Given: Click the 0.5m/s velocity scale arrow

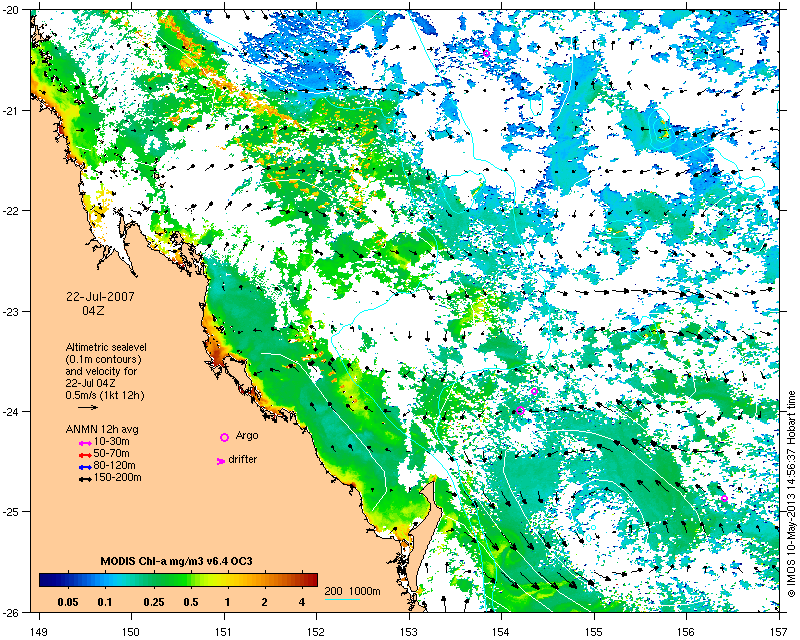Looking at the screenshot, I should (88, 407).
